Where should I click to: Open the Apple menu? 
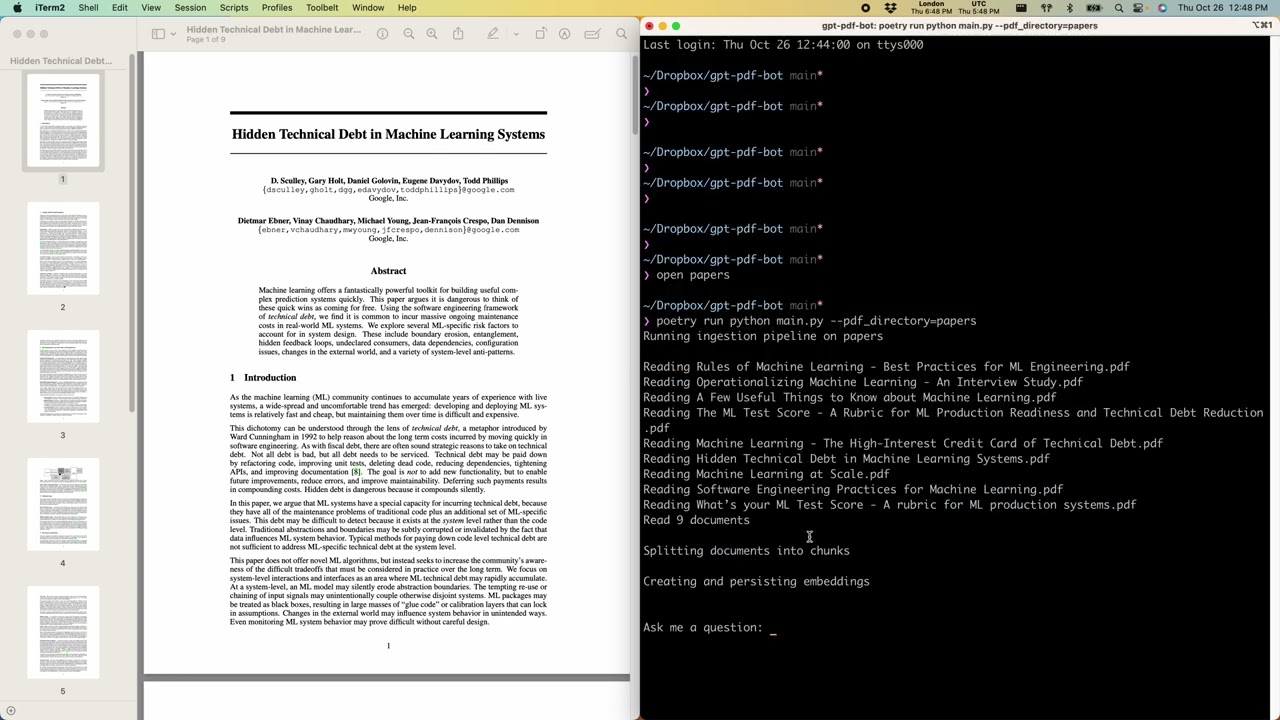click(x=17, y=8)
